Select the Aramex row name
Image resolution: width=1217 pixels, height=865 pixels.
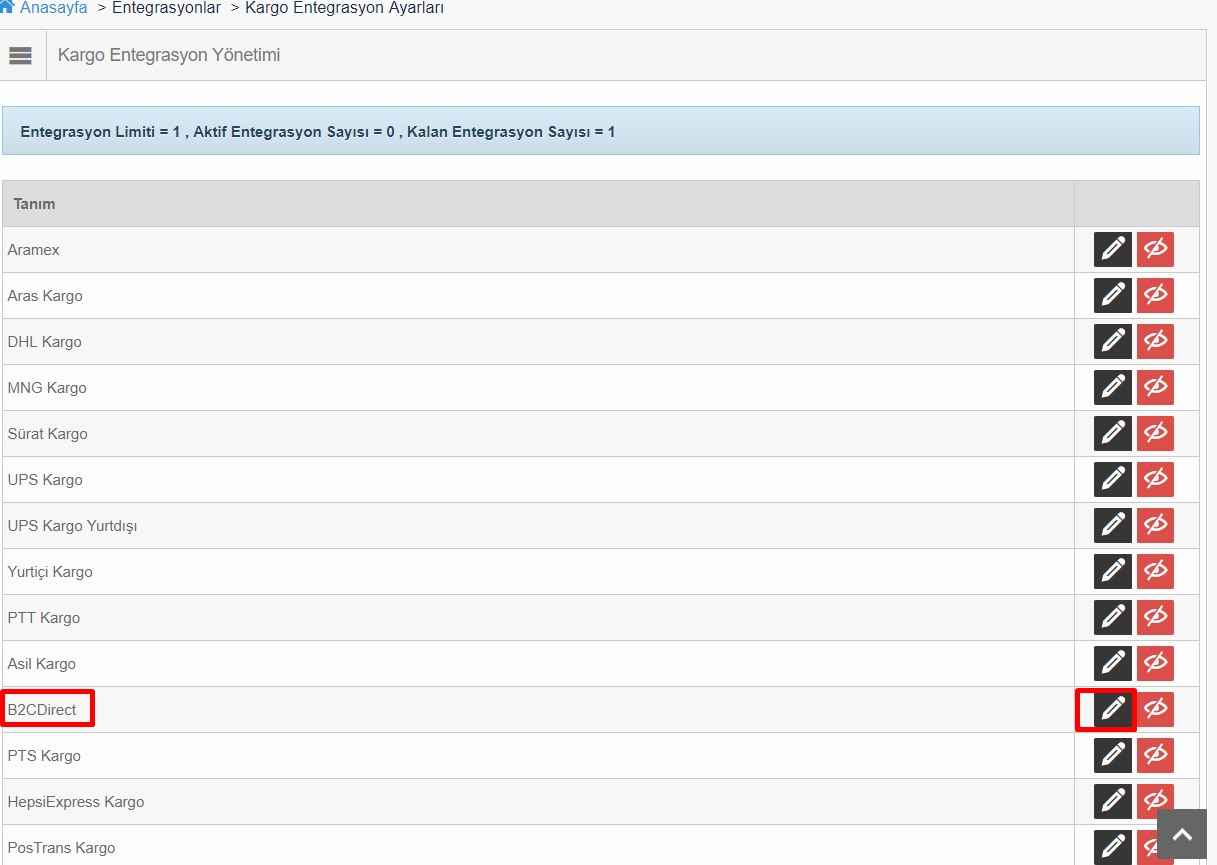point(34,250)
